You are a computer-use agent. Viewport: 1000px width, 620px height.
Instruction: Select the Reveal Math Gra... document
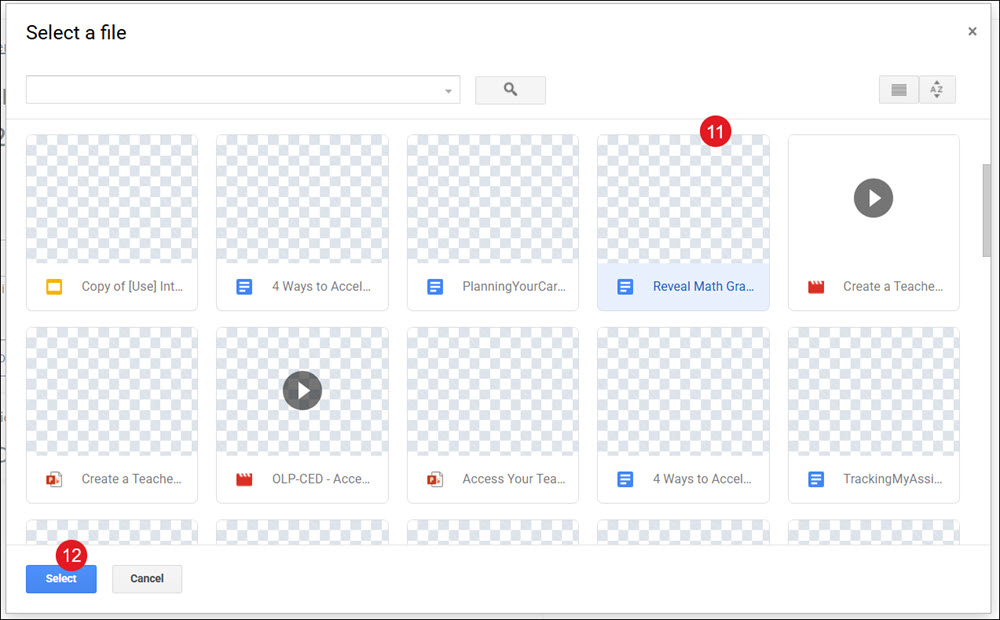tap(683, 223)
